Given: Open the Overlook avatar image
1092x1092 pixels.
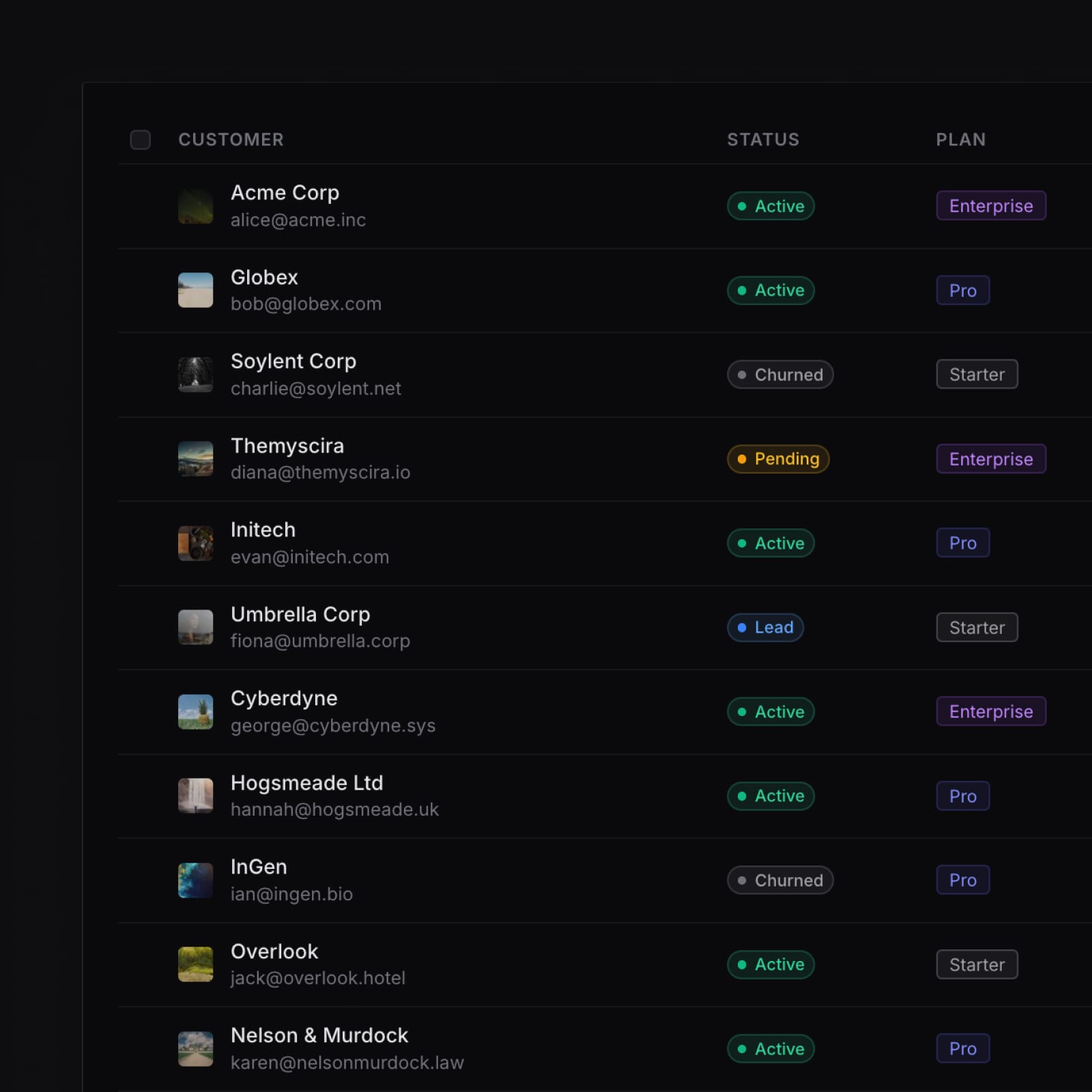Looking at the screenshot, I should [x=195, y=964].
